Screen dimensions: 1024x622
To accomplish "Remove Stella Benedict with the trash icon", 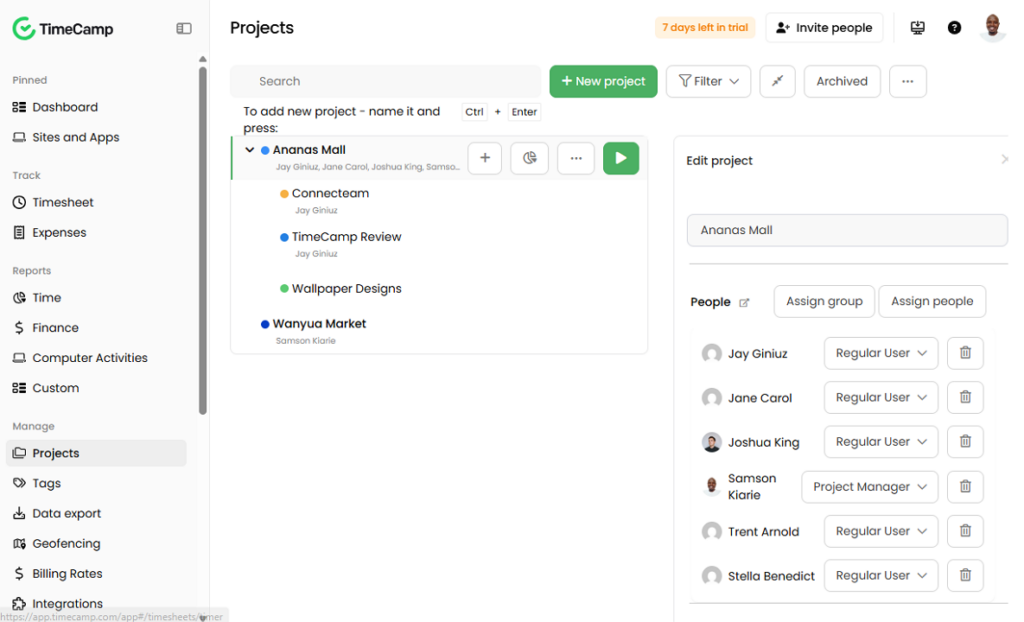I will [965, 576].
